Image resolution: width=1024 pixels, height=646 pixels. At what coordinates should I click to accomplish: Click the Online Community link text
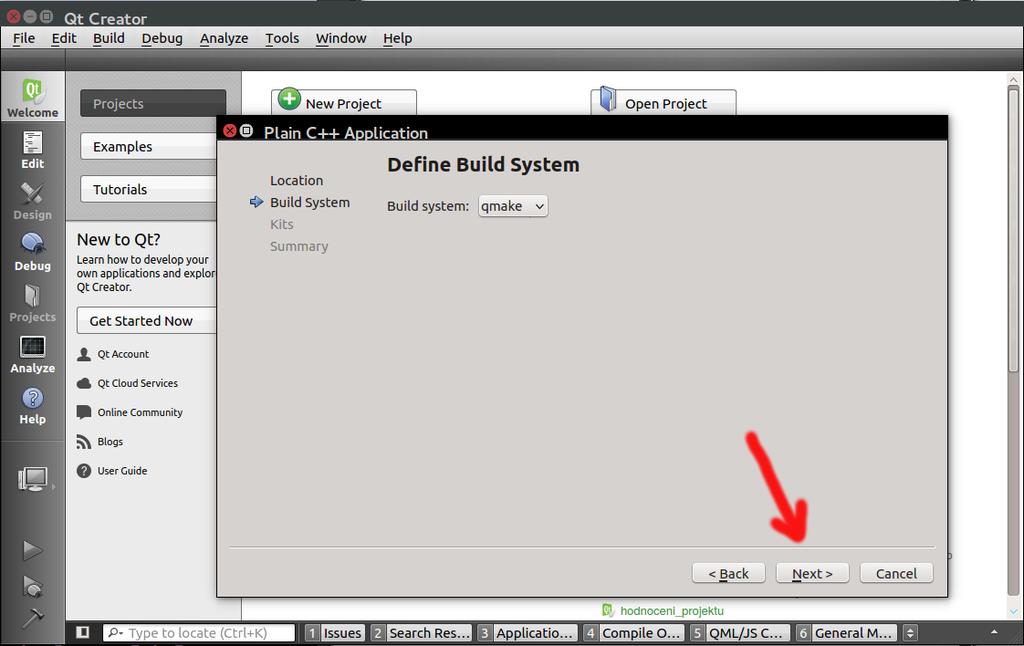[x=140, y=412]
